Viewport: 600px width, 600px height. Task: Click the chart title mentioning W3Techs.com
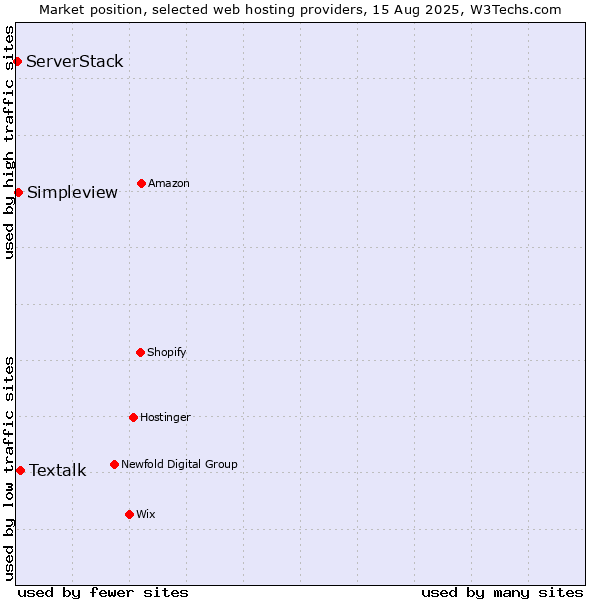click(x=300, y=10)
